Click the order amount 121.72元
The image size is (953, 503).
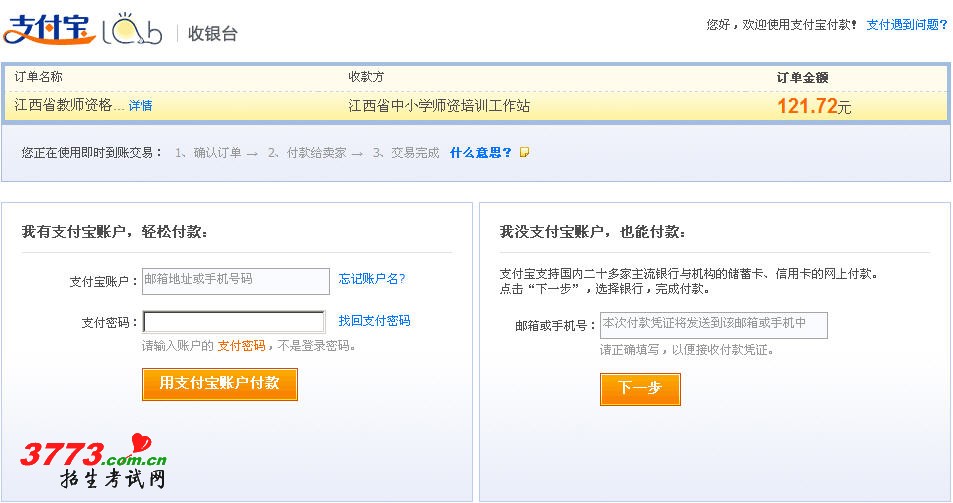[x=813, y=106]
